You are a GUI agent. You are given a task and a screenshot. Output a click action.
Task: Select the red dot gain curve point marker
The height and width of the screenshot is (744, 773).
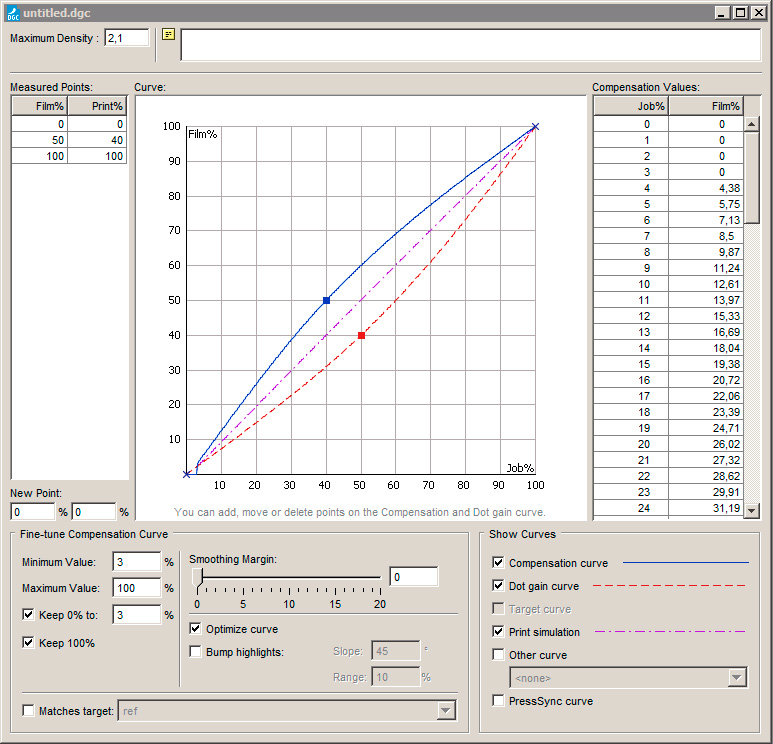point(361,335)
